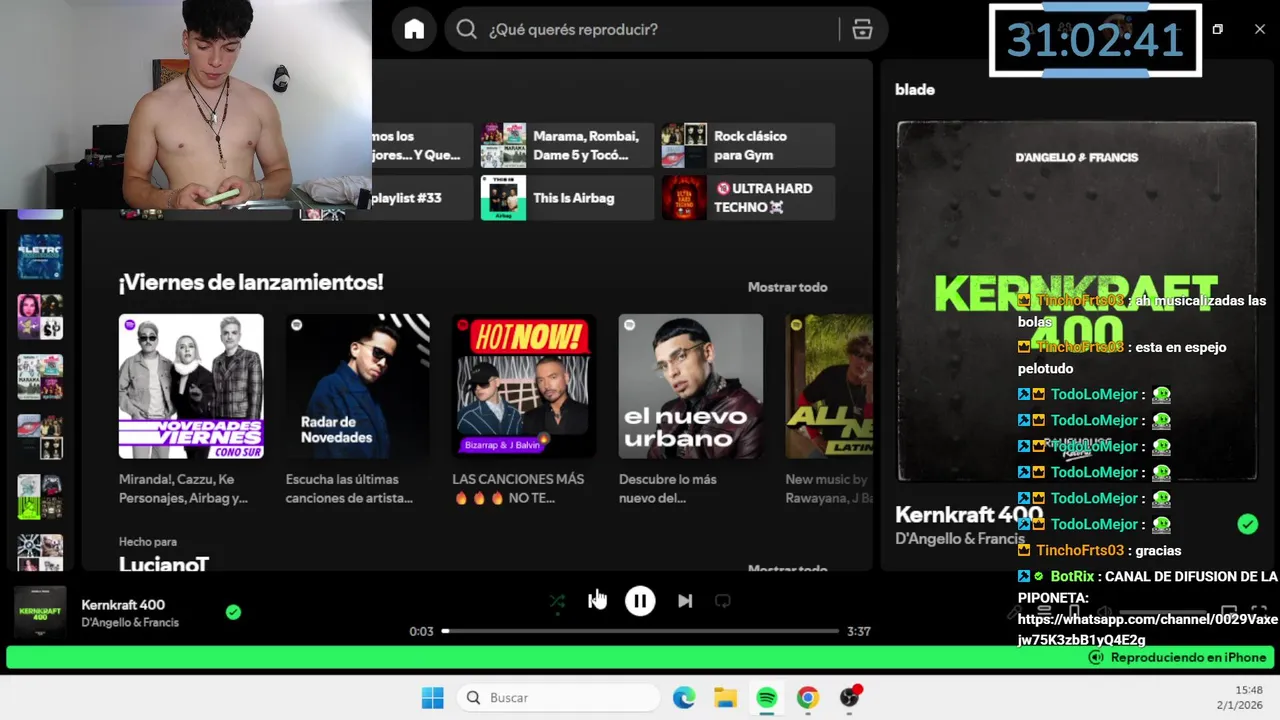Pause the current song
1280x720 pixels.
(x=640, y=601)
